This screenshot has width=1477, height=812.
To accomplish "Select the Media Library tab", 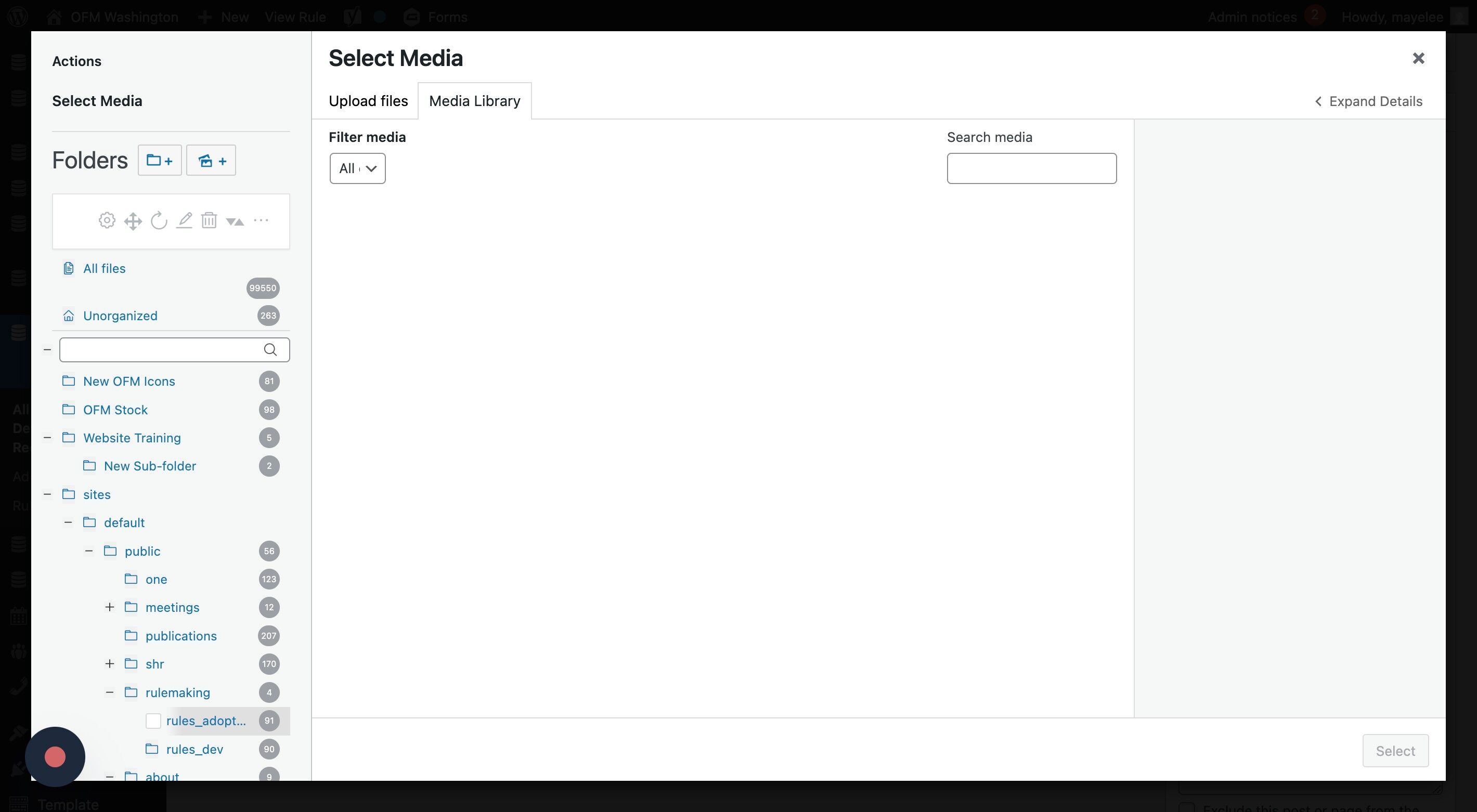I will click(474, 101).
